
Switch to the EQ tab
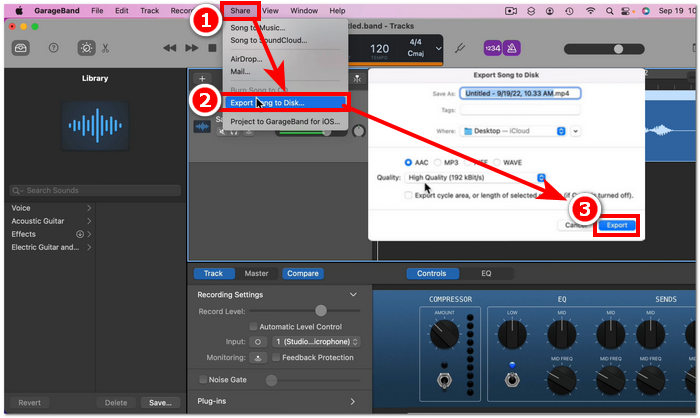[486, 273]
